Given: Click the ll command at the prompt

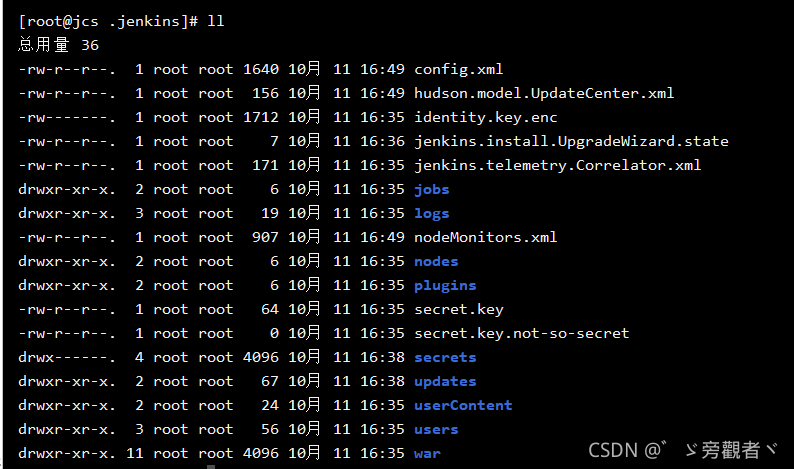Looking at the screenshot, I should [x=215, y=21].
